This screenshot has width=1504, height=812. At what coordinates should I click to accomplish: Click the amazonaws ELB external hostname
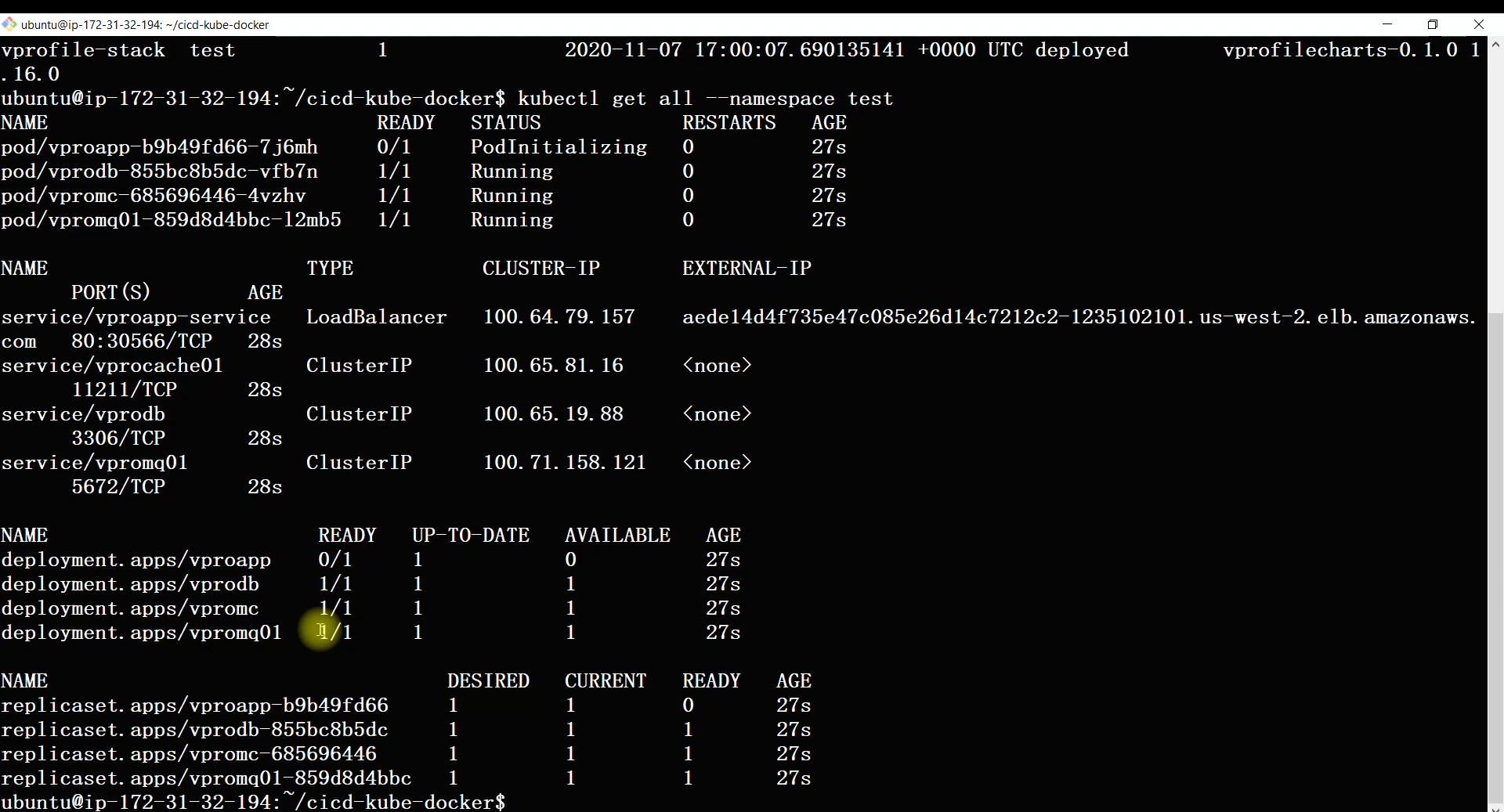[x=1079, y=317]
